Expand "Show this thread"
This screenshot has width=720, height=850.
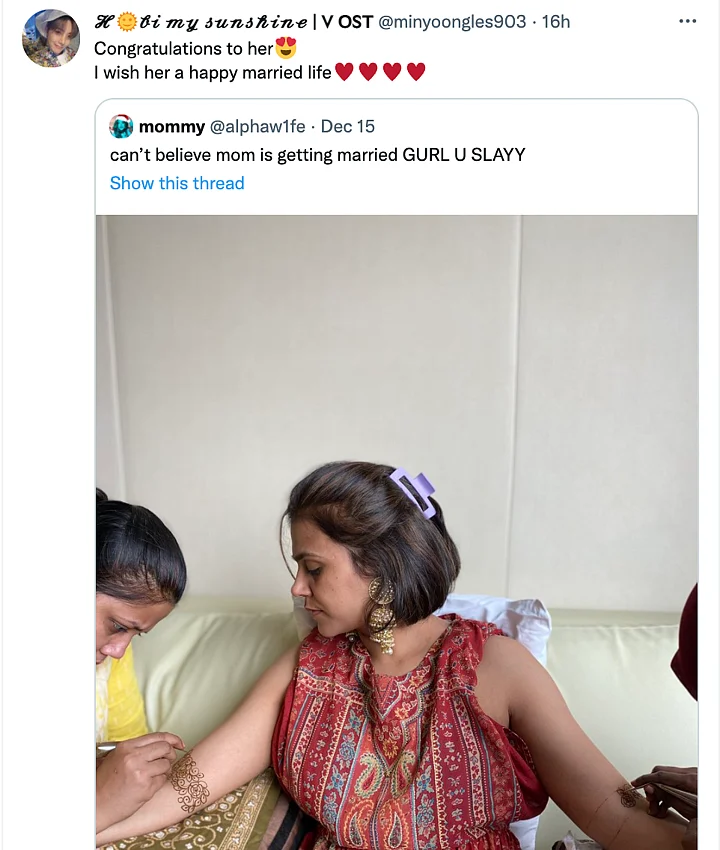click(177, 183)
